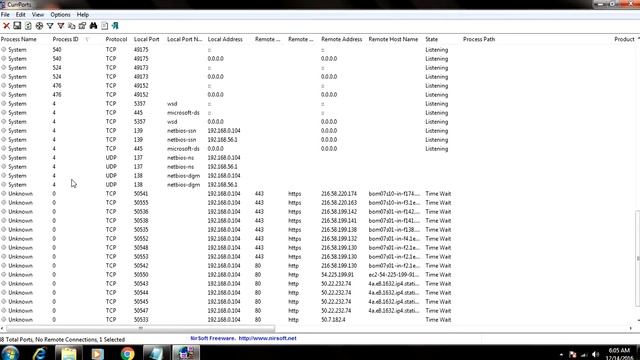Open Windows Media Player taskbar icon
This screenshot has height=360, width=640.
98,353
